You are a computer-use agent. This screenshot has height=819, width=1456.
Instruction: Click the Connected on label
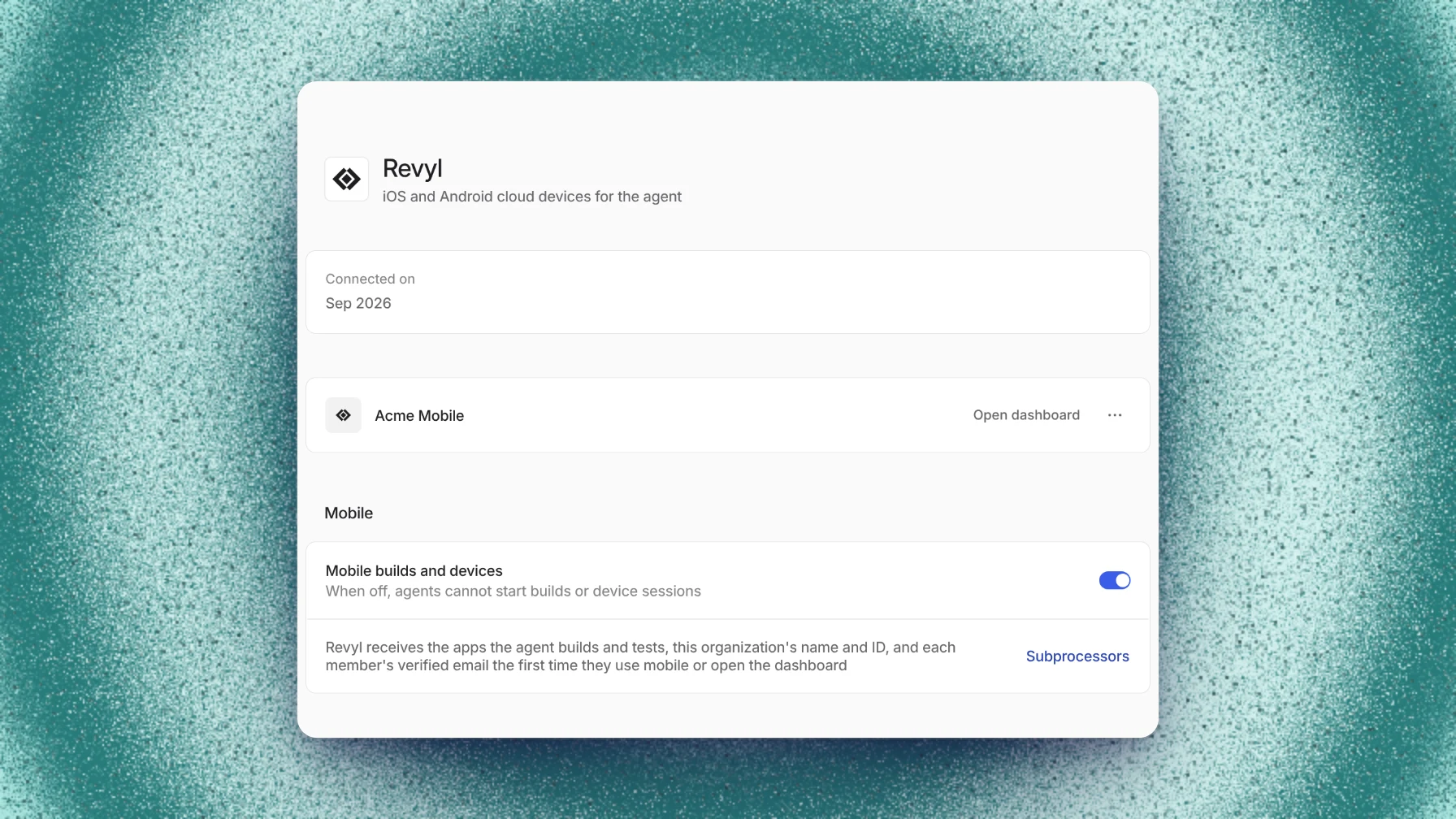[x=370, y=279]
